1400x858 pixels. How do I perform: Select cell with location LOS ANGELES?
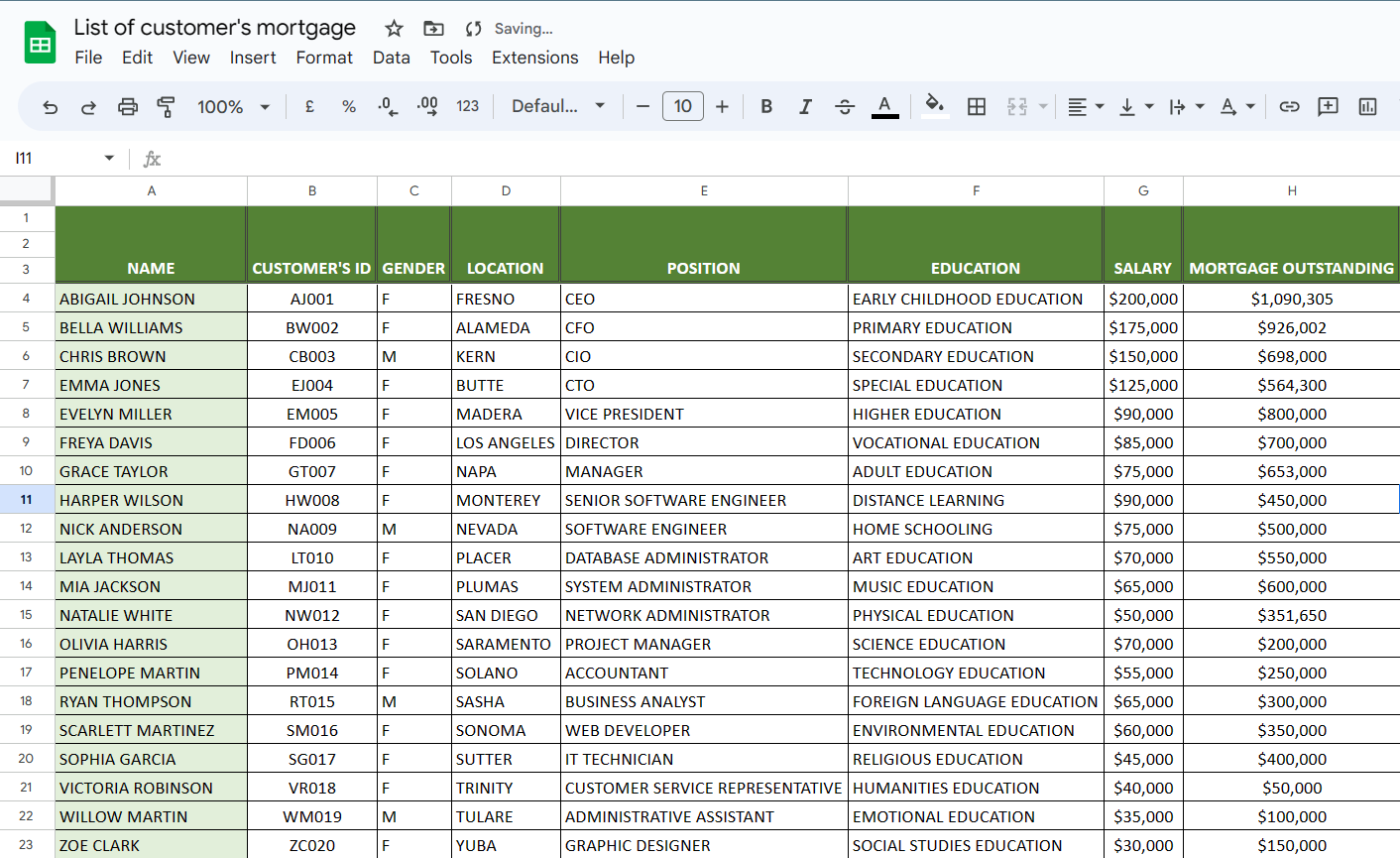point(506,442)
